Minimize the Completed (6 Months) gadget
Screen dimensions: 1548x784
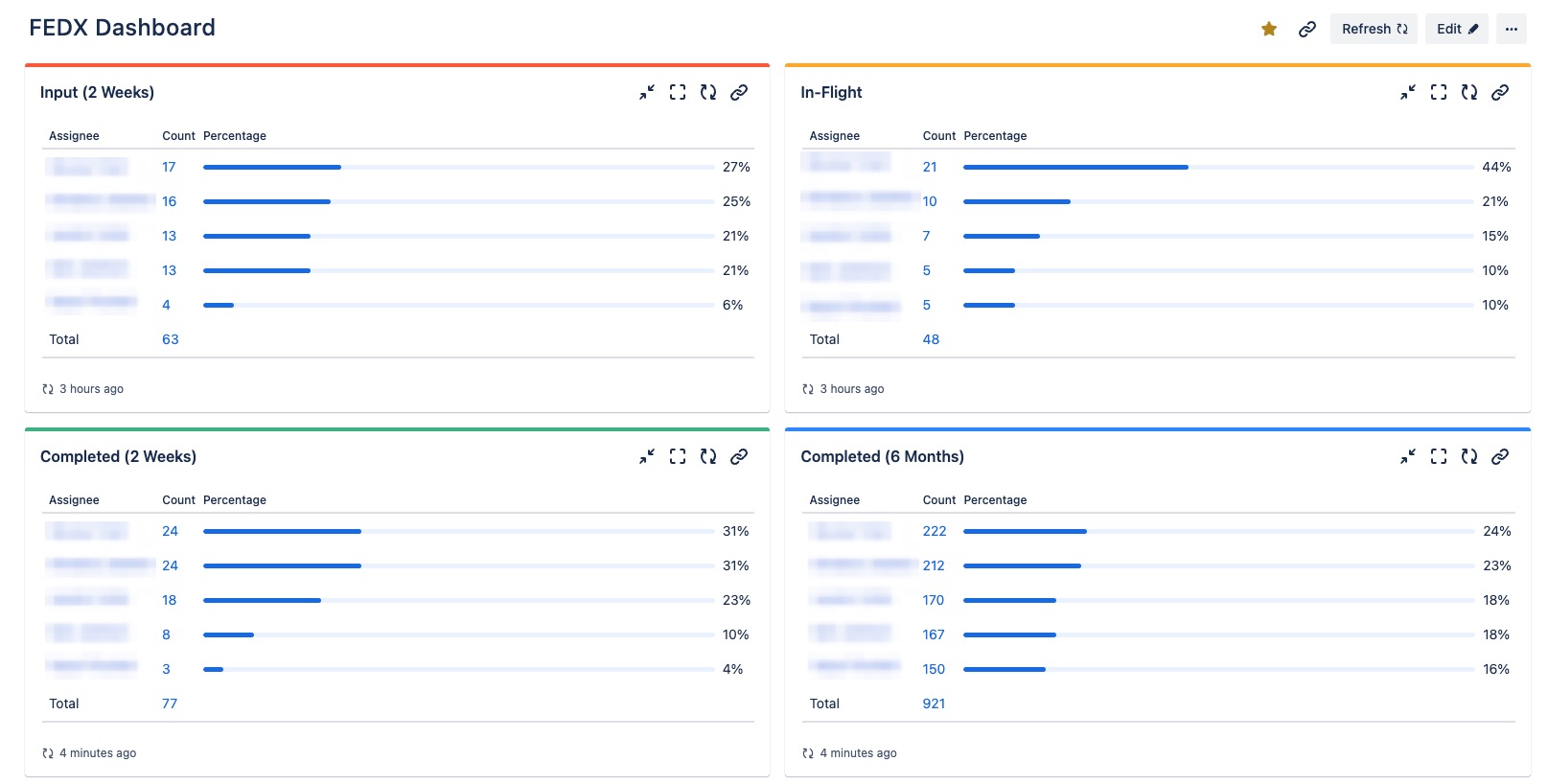pos(1408,456)
